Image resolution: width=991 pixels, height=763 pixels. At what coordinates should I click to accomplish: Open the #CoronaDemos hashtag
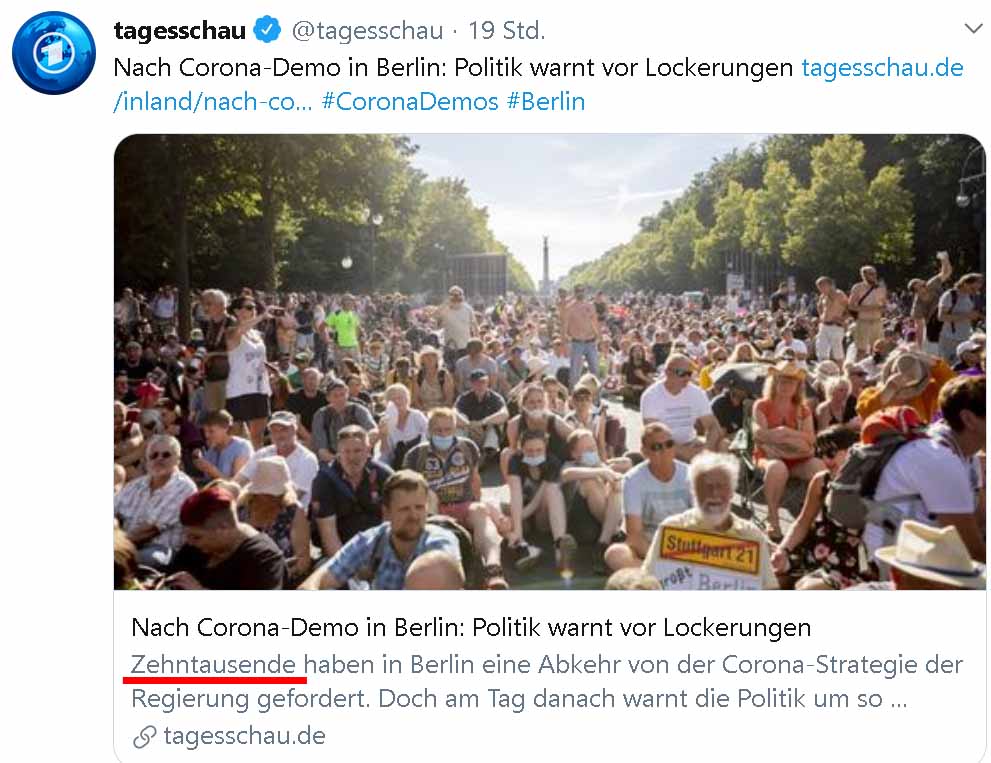410,101
